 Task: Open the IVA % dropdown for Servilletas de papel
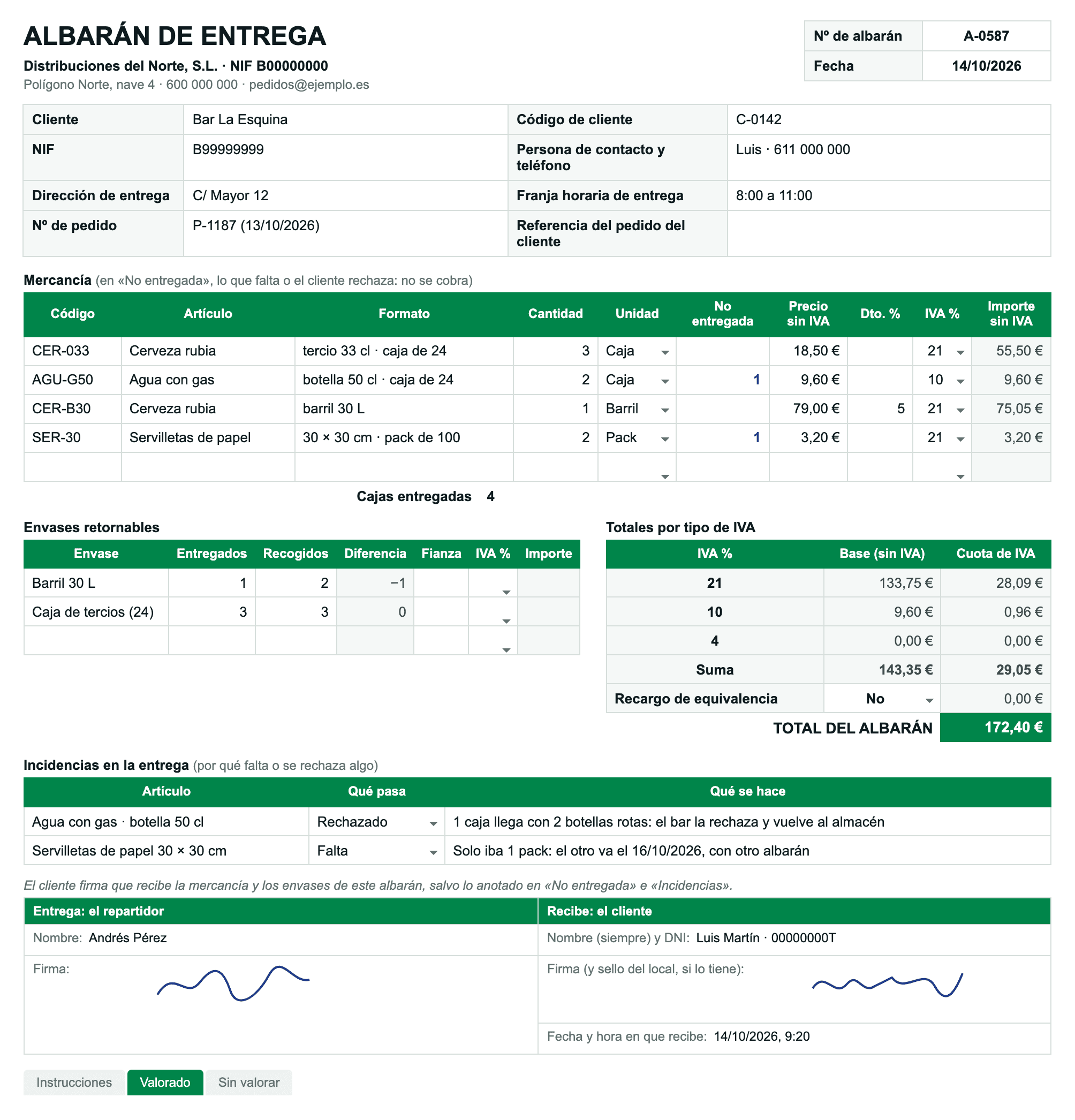point(959,439)
